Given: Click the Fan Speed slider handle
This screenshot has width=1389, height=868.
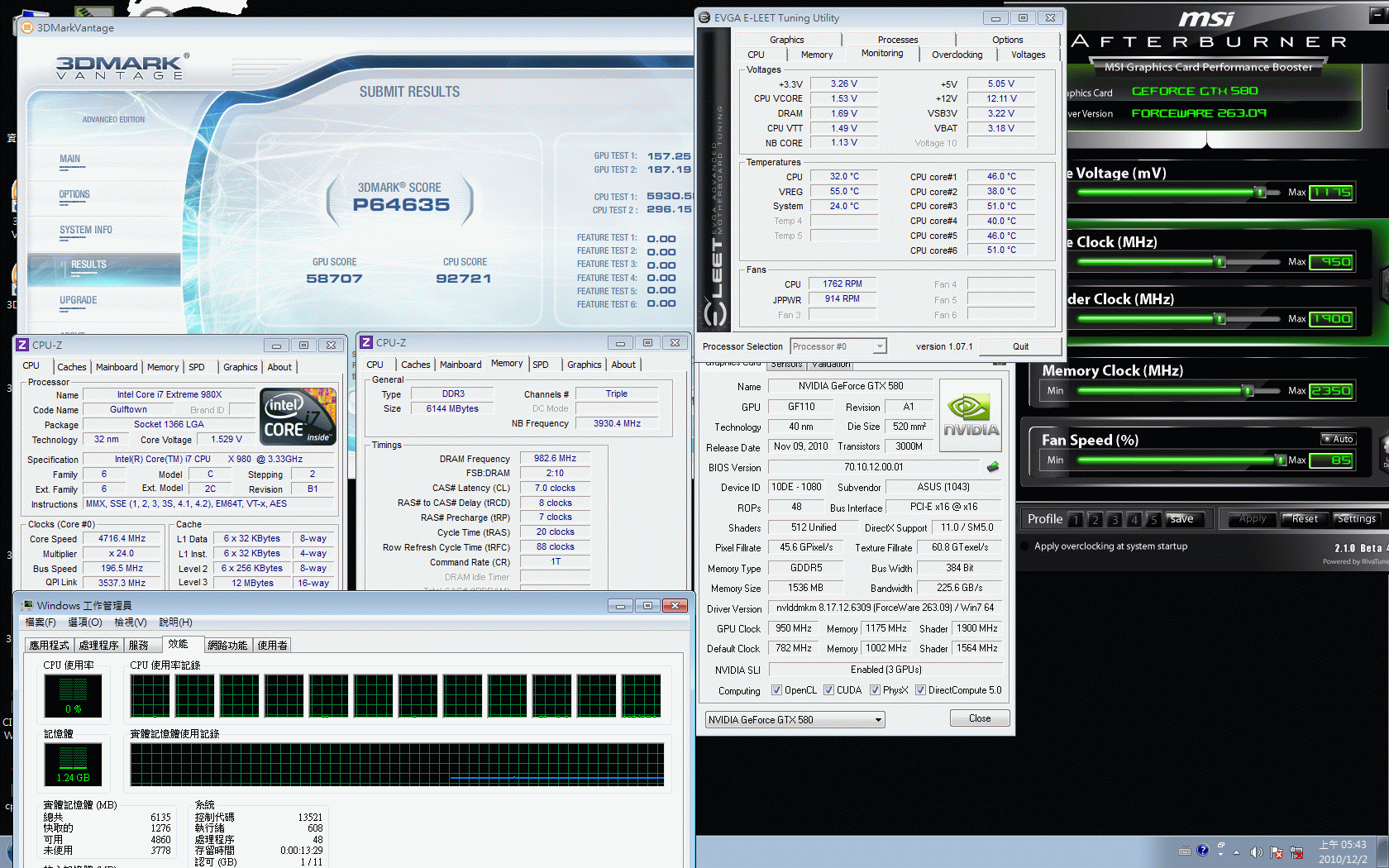Looking at the screenshot, I should tap(1281, 460).
